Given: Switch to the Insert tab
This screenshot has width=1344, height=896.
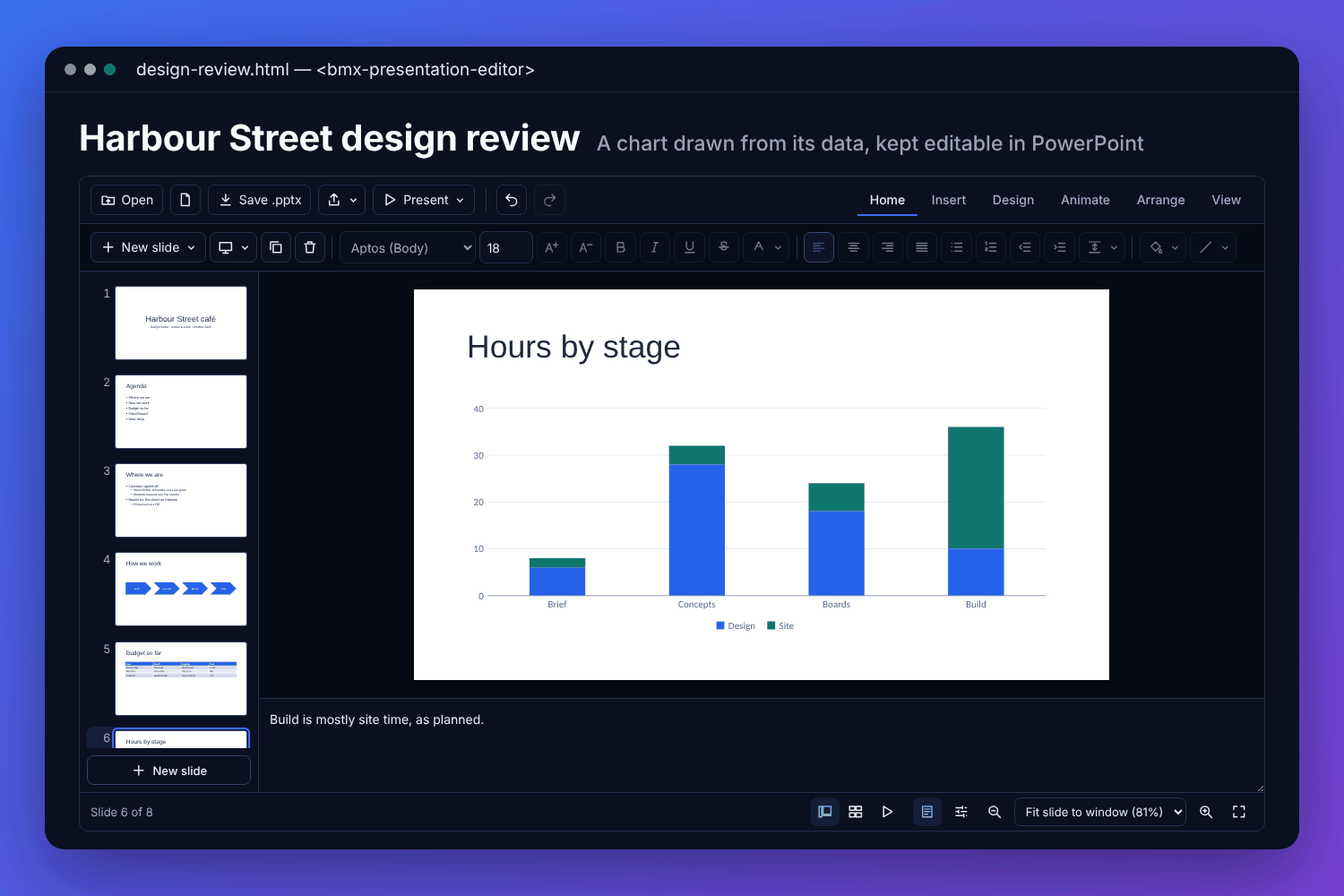Looking at the screenshot, I should click(948, 200).
